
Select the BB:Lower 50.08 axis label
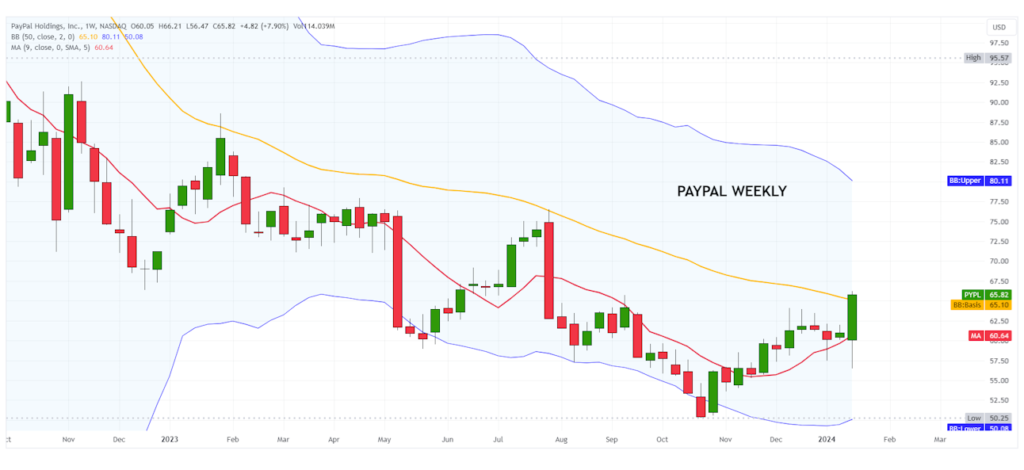(978, 428)
